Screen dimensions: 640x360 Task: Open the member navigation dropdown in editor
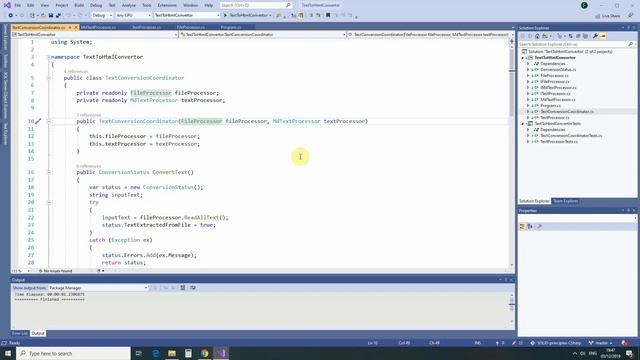click(x=430, y=35)
